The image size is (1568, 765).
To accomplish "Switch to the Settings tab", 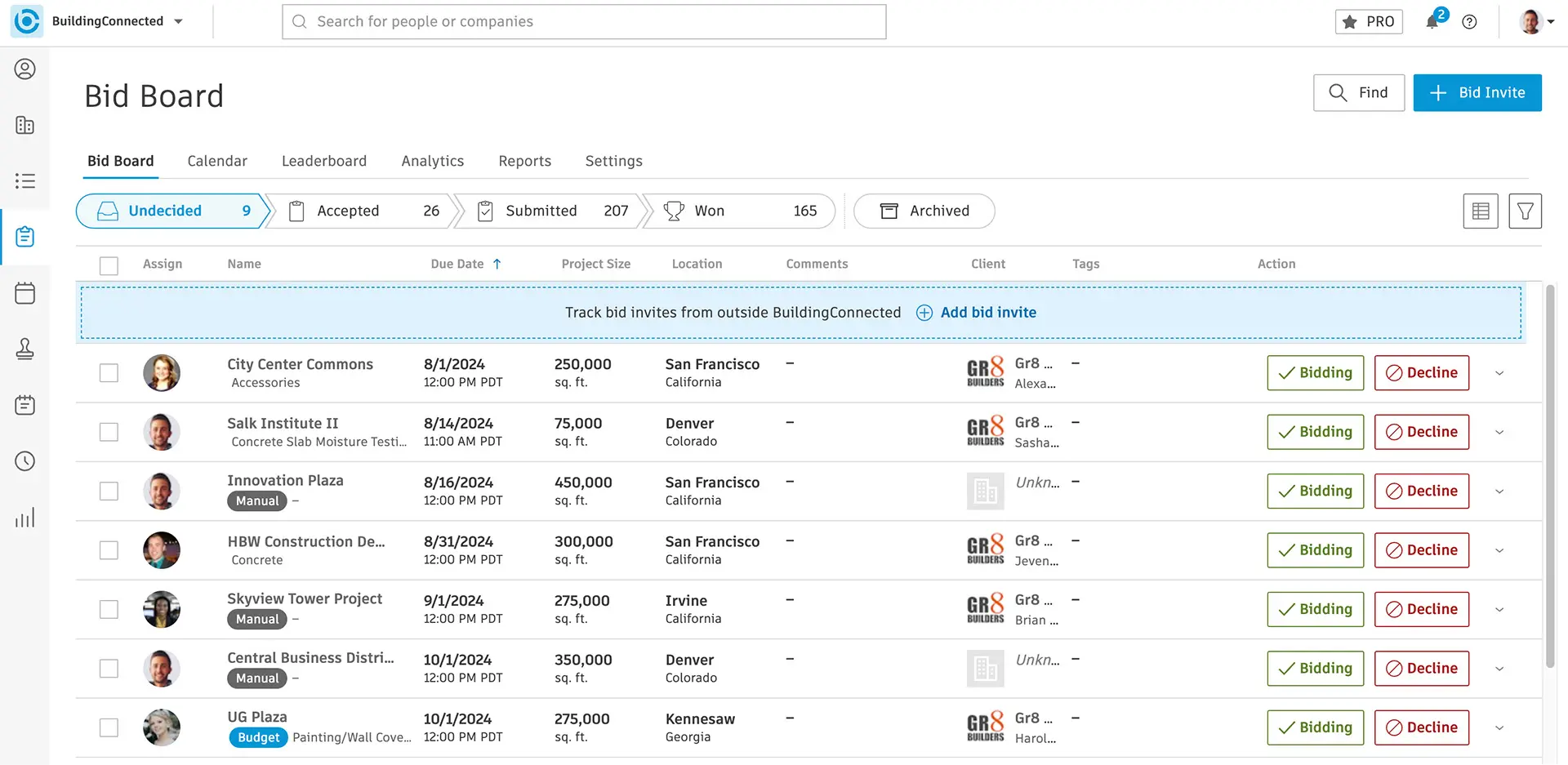I will [614, 161].
